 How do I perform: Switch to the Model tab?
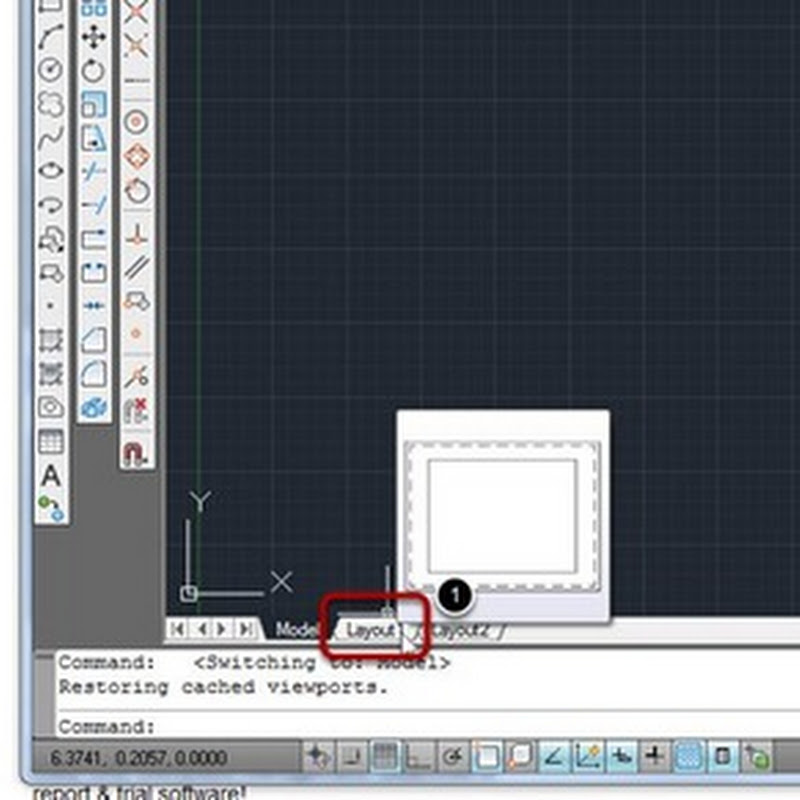click(x=297, y=630)
